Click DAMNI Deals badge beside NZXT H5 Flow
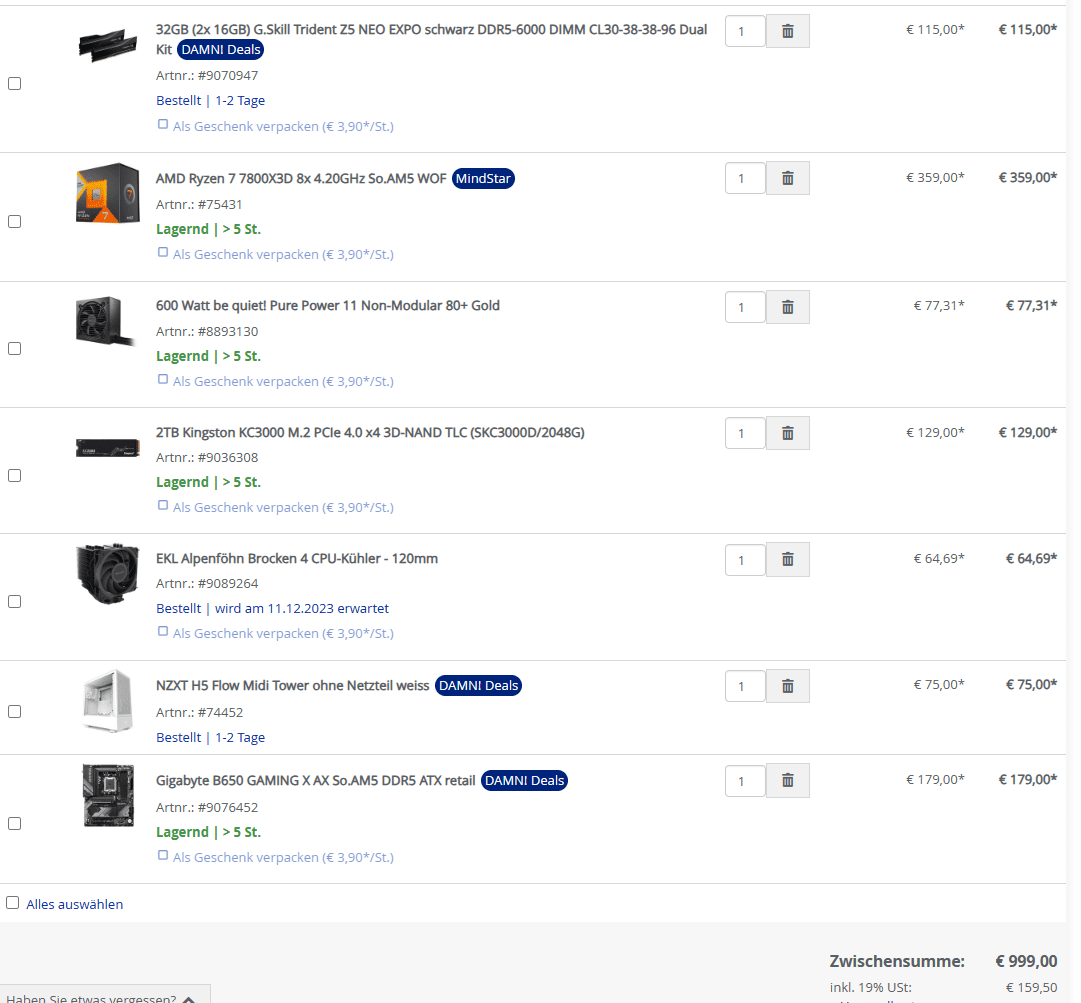 pyautogui.click(x=478, y=685)
